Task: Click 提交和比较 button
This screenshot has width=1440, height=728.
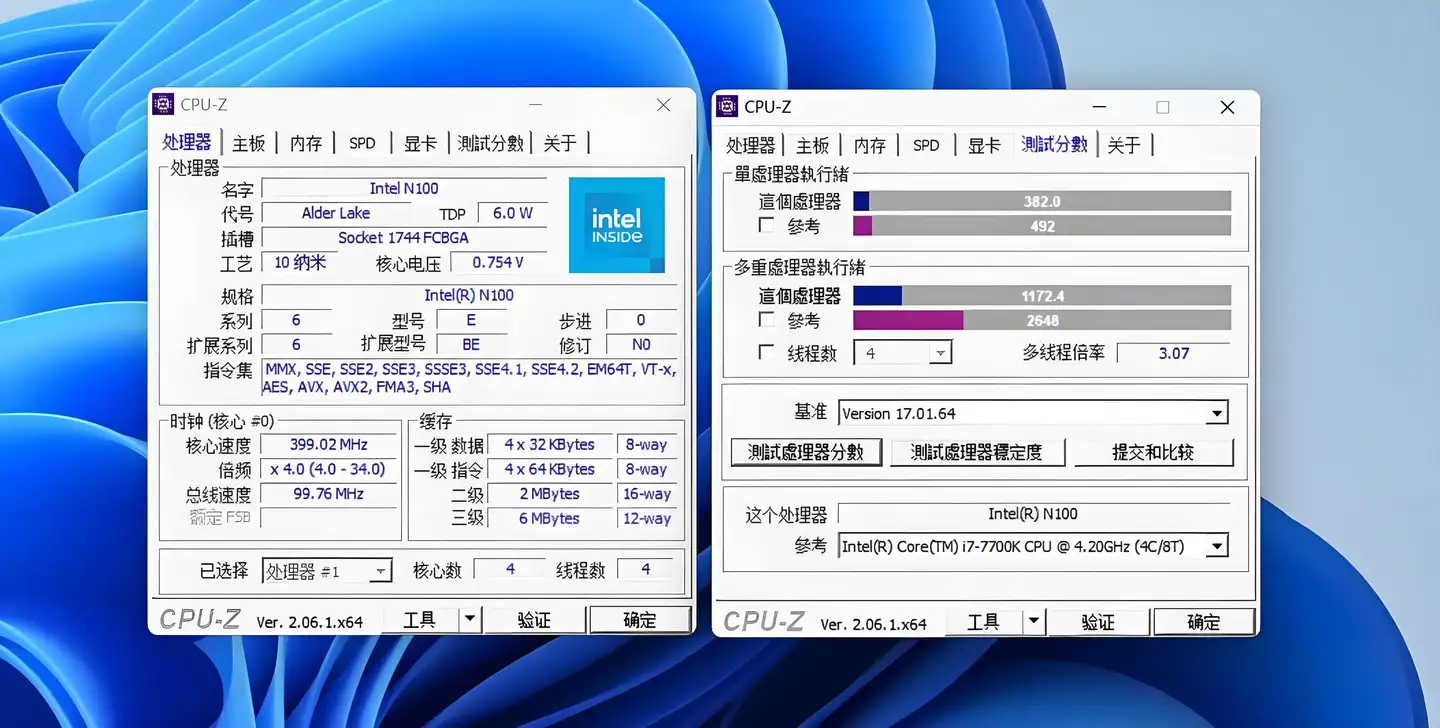Action: [1153, 452]
